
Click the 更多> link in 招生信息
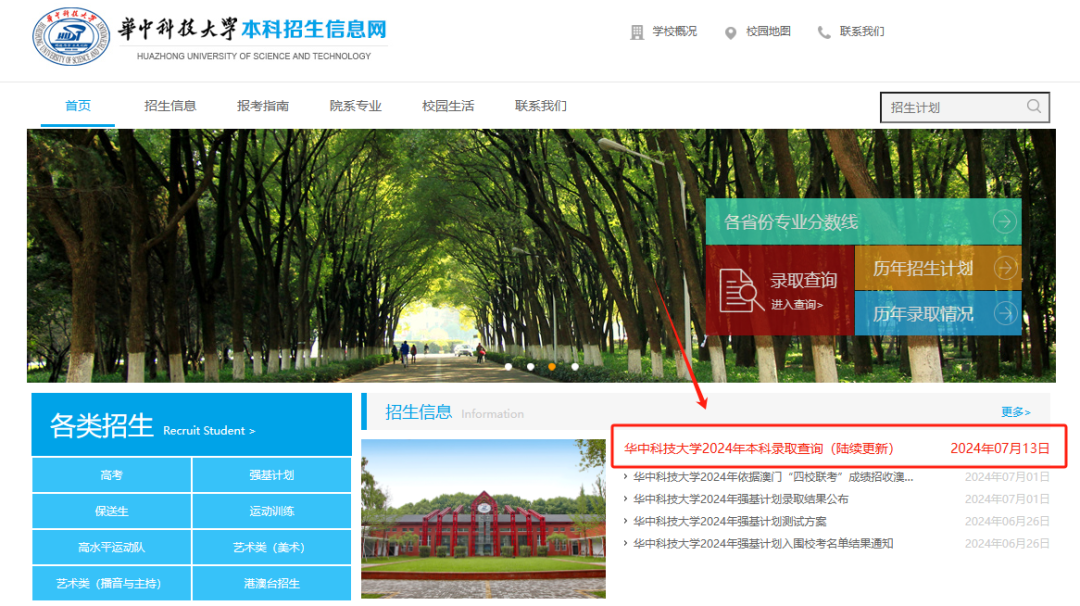[x=1016, y=412]
